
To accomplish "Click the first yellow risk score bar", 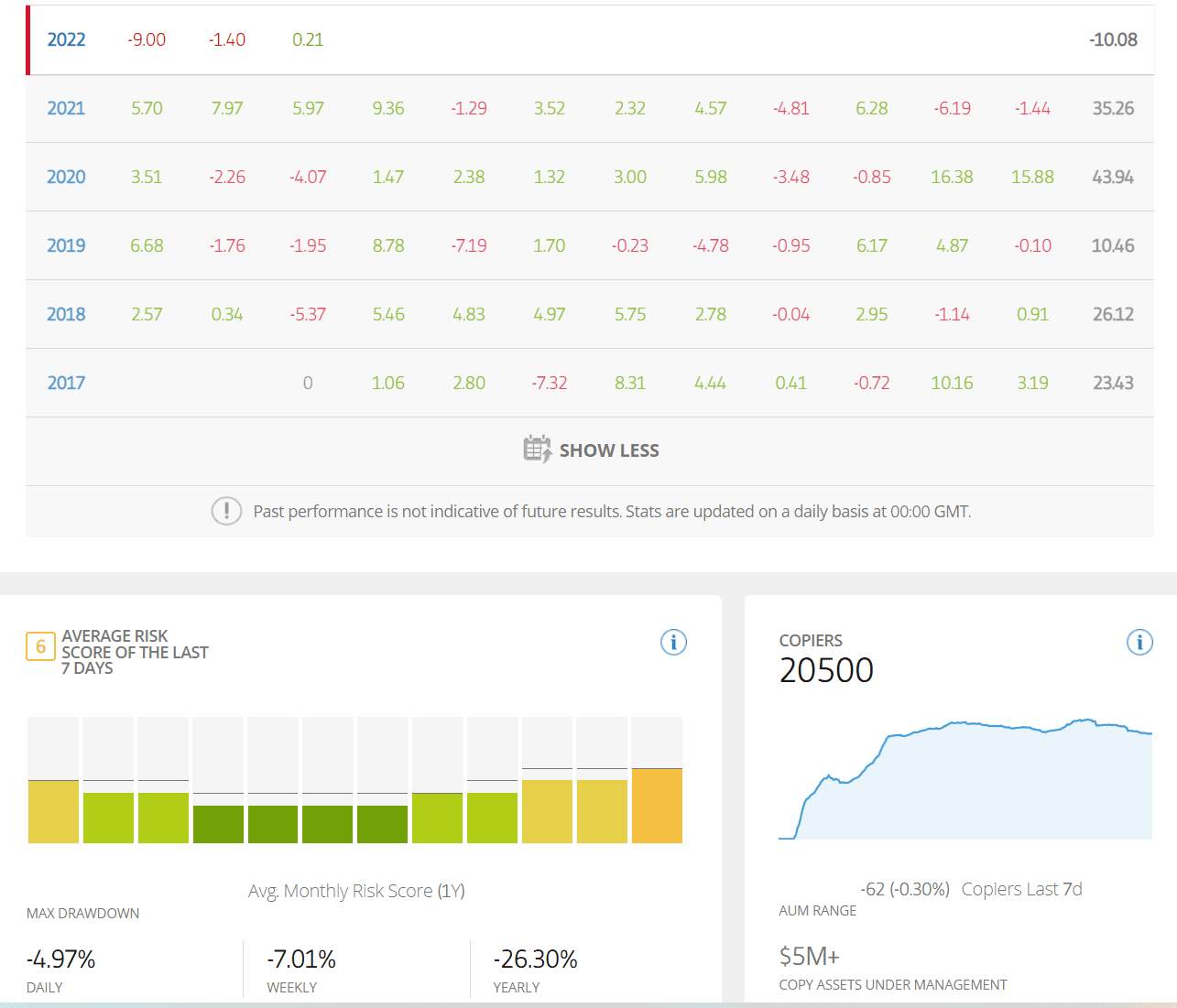I will [53, 811].
